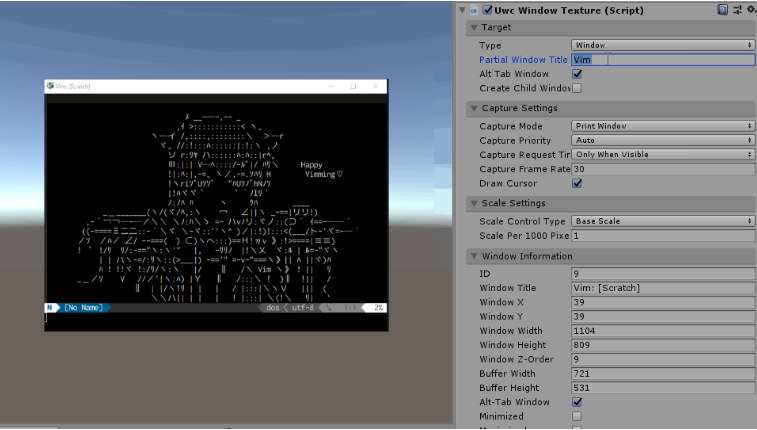Click the N mode indicator in Vim status line
The width and height of the screenshot is (757, 430).
(49, 307)
